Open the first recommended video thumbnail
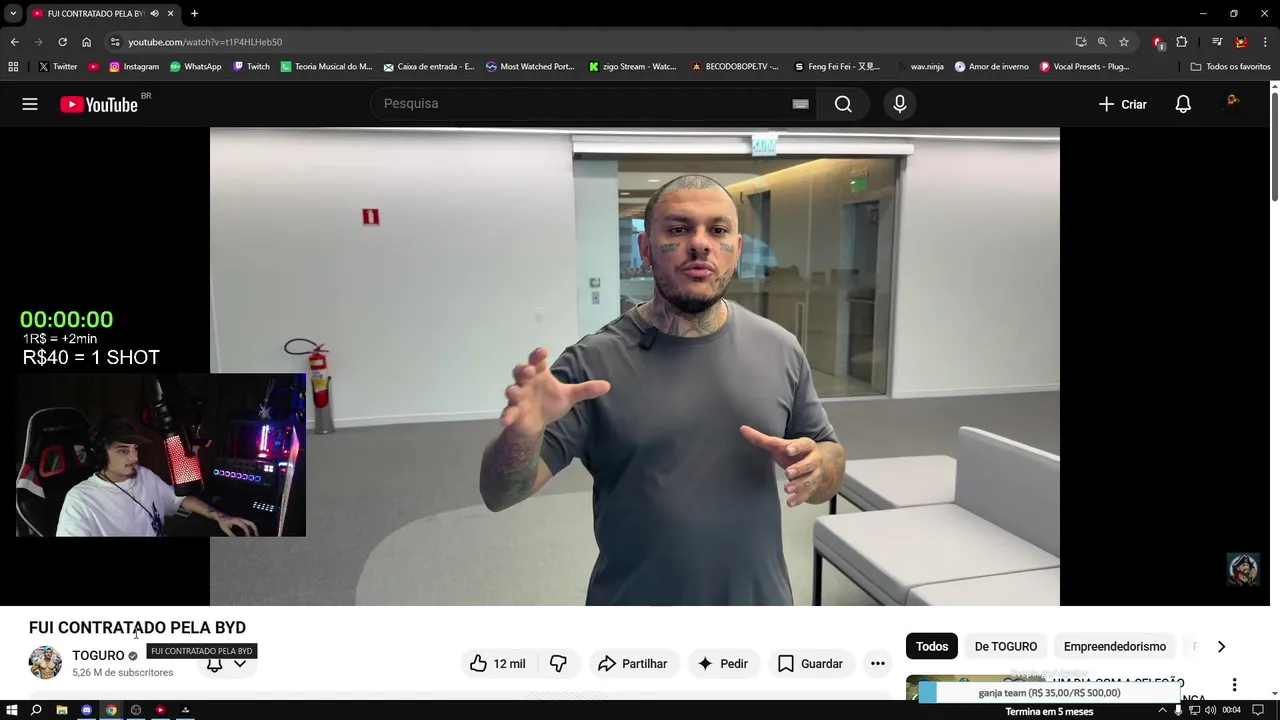Image resolution: width=1280 pixels, height=720 pixels. (976, 688)
